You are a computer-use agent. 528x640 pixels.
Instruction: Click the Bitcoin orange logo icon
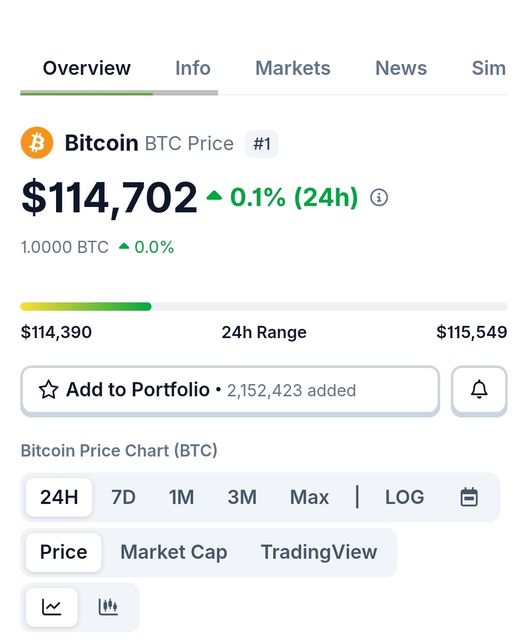[37, 143]
